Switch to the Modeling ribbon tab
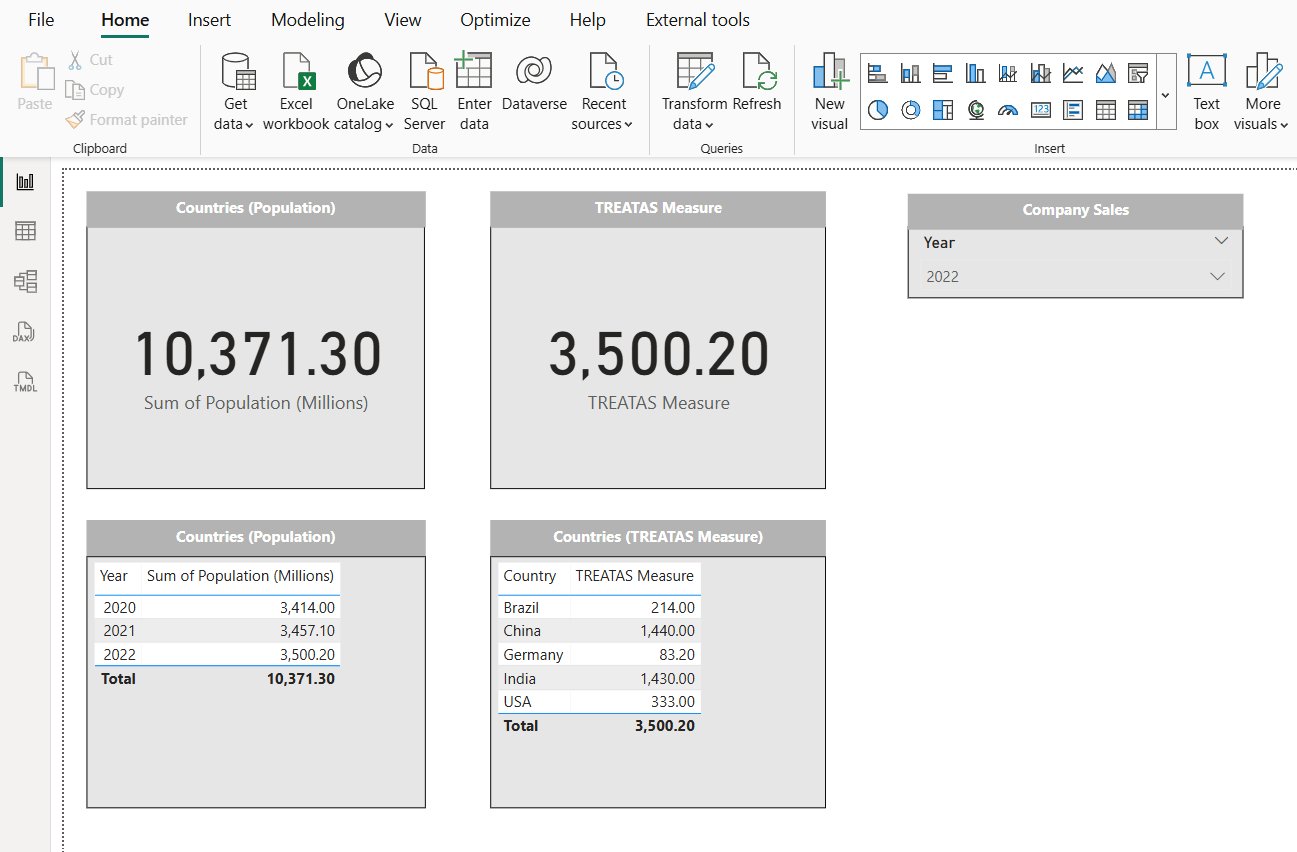This screenshot has width=1297, height=852. click(x=307, y=19)
